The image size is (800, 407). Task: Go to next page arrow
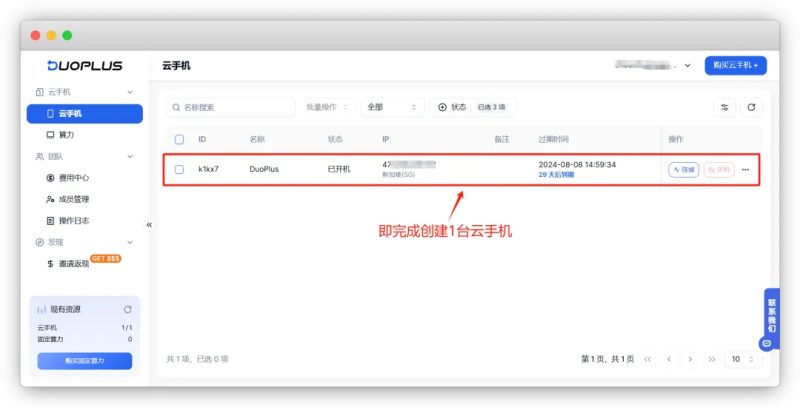(x=690, y=359)
